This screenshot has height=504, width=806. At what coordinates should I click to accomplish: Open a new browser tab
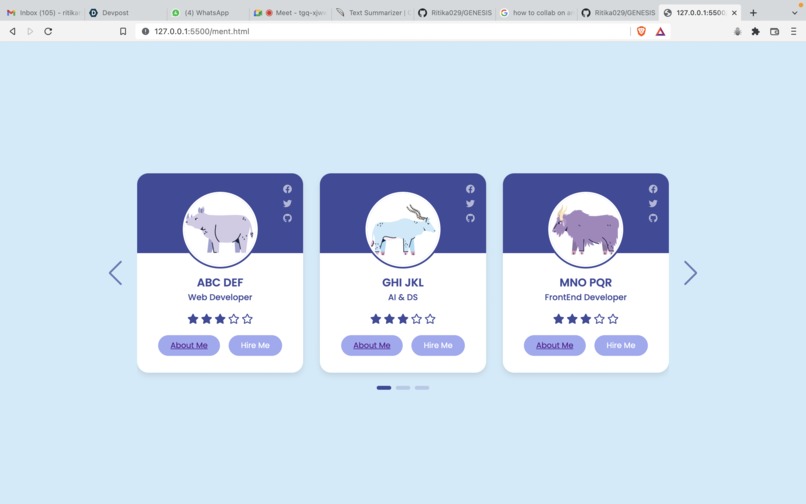coord(753,13)
